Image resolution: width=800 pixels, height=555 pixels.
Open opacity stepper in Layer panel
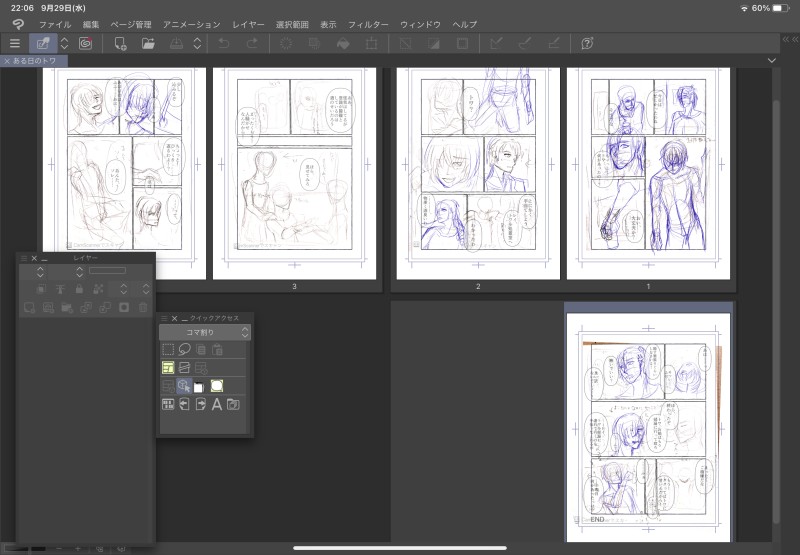pos(80,271)
